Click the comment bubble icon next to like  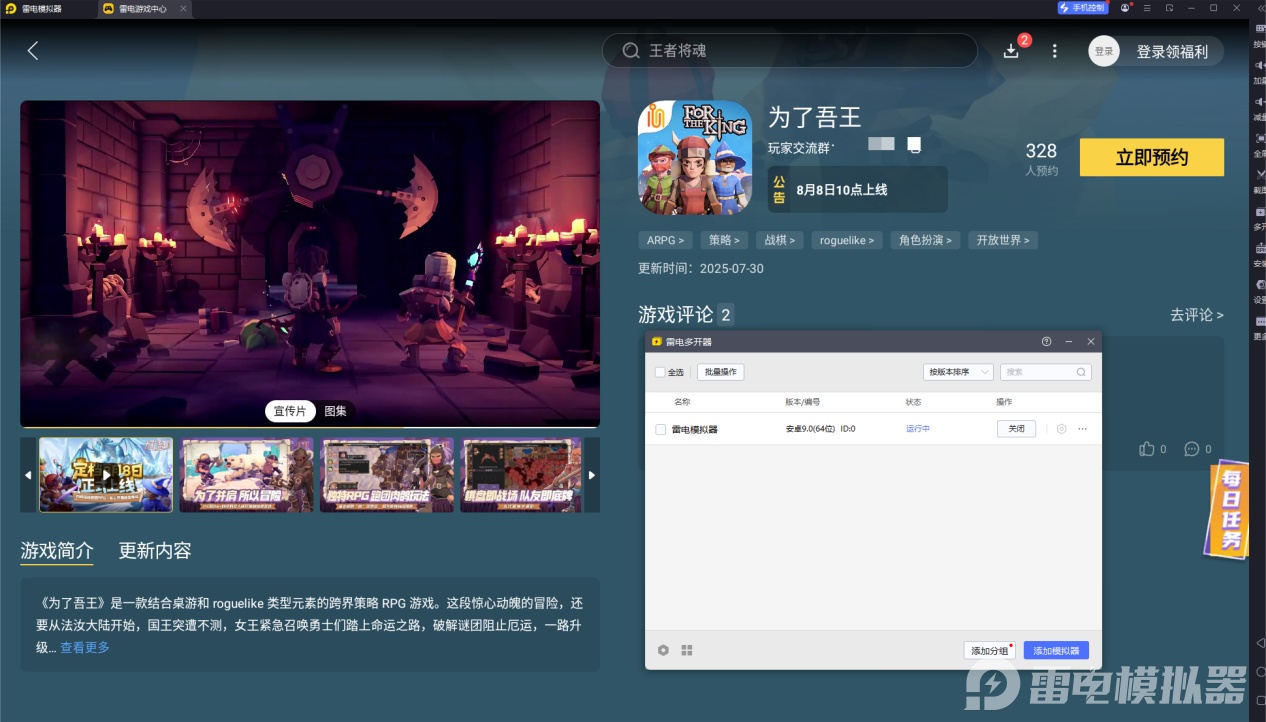(1190, 449)
